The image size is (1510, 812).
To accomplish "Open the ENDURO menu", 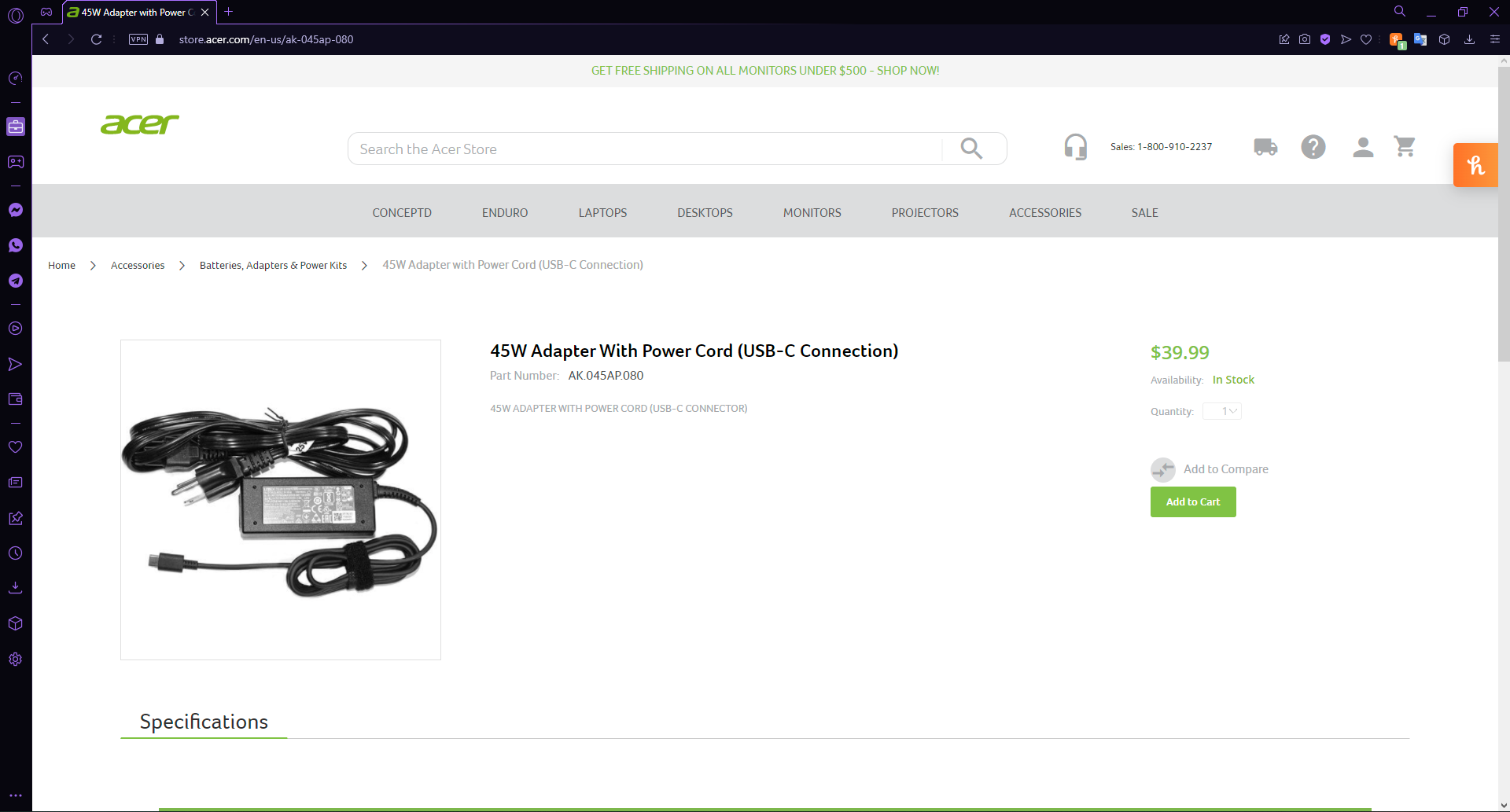I will pyautogui.click(x=505, y=213).
